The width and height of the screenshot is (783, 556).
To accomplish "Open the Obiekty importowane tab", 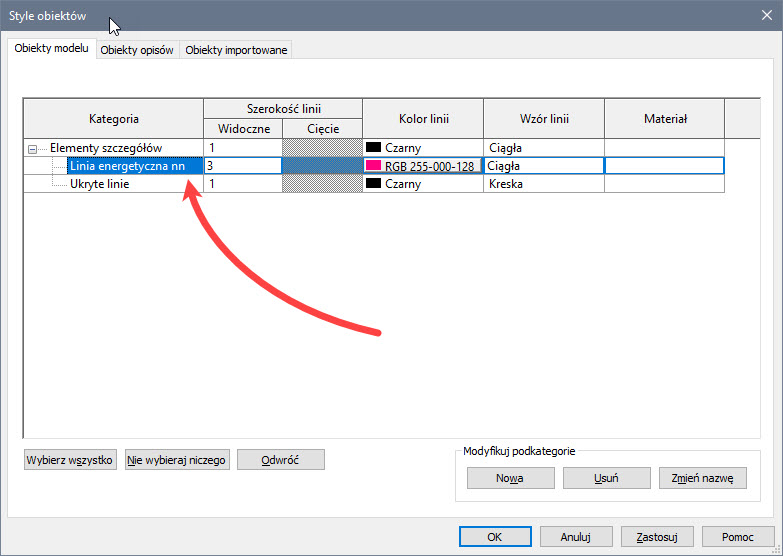I will coord(236,50).
